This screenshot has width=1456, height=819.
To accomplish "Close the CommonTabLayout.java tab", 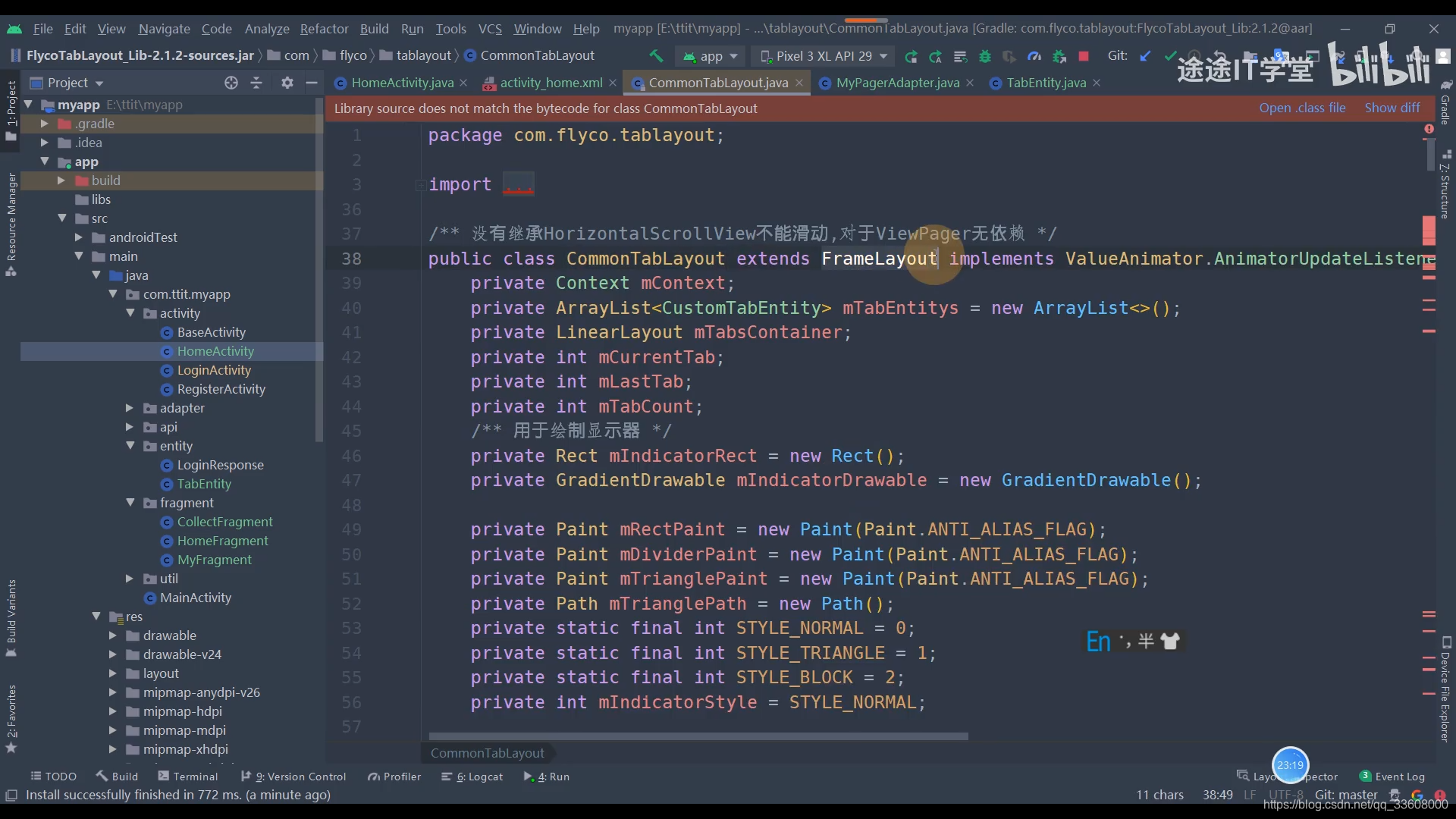I will [x=799, y=83].
